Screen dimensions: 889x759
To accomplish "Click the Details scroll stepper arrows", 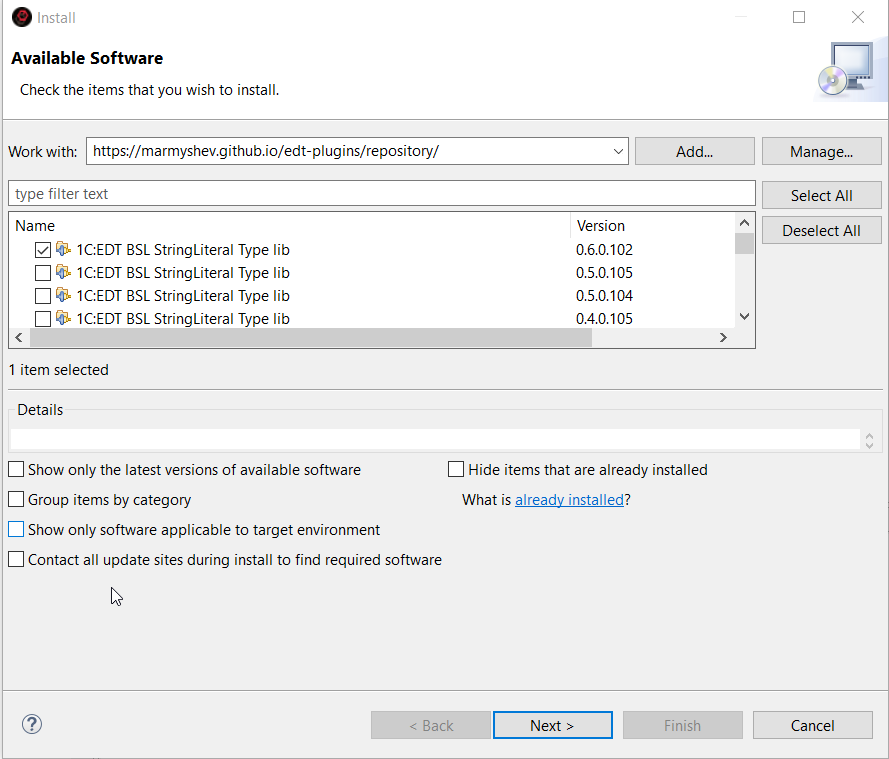I will pyautogui.click(x=869, y=440).
